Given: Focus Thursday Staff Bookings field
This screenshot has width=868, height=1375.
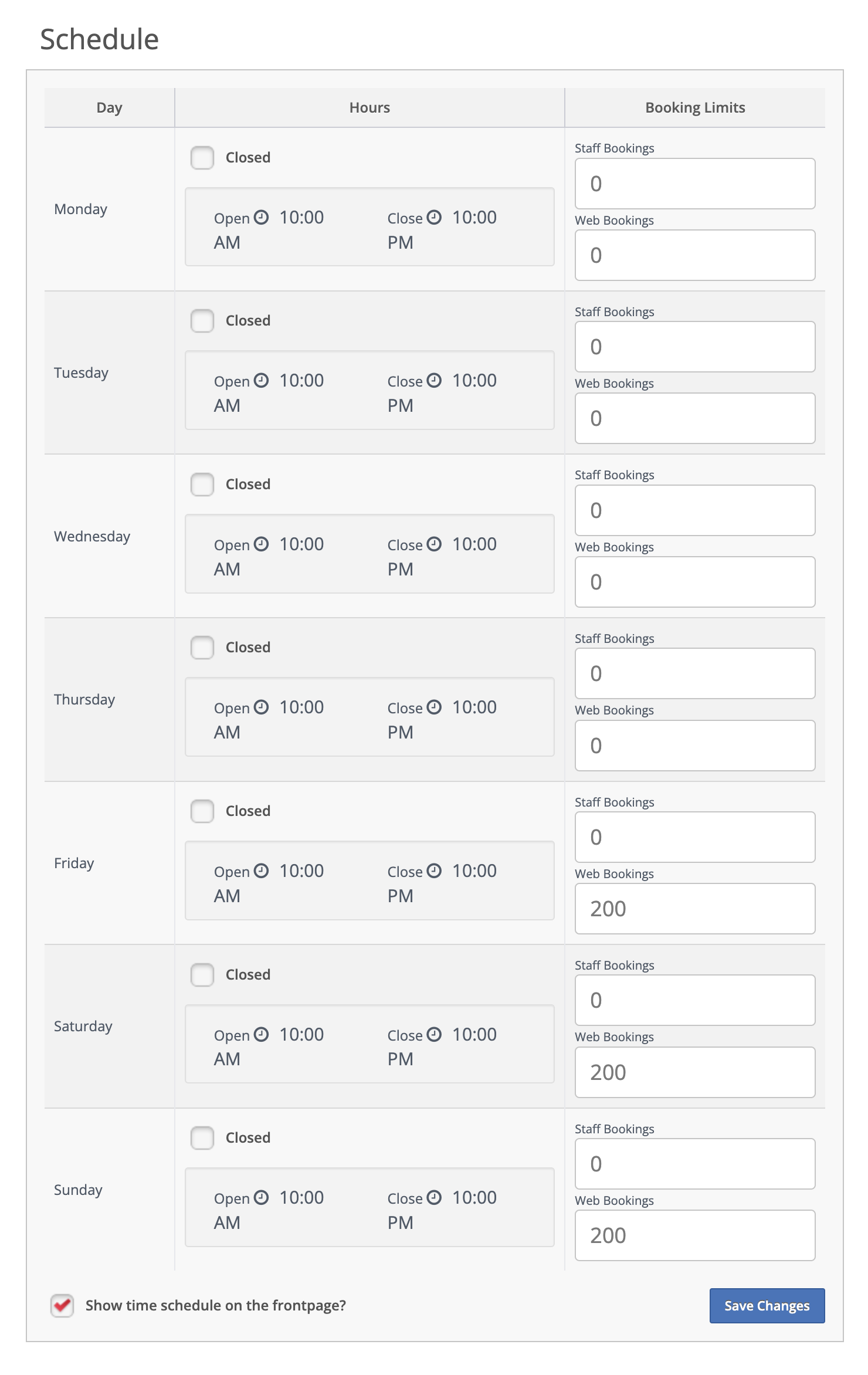Looking at the screenshot, I should [695, 673].
